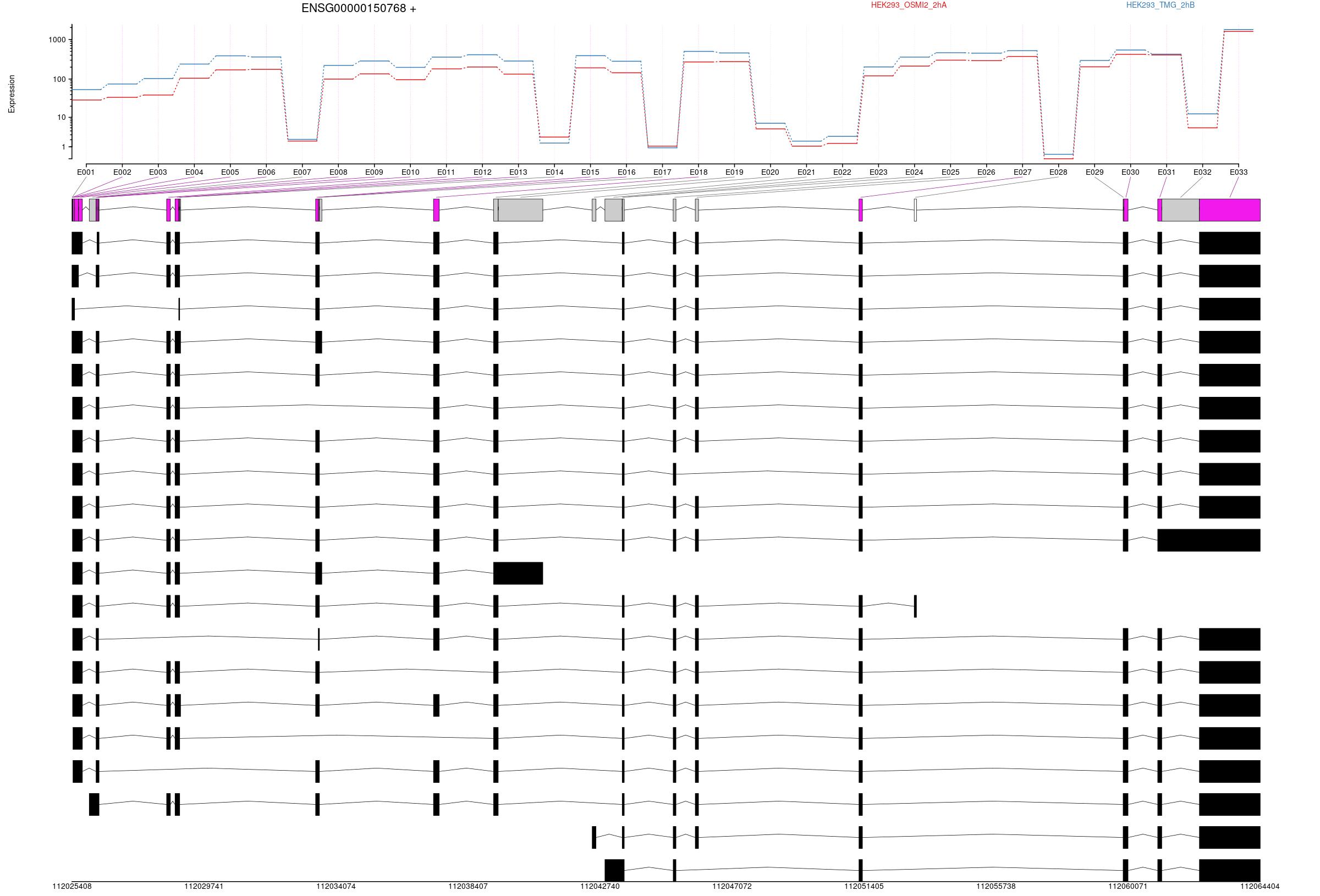The image size is (1320, 896).
Task: Click exon label E018
Action: 698,172
